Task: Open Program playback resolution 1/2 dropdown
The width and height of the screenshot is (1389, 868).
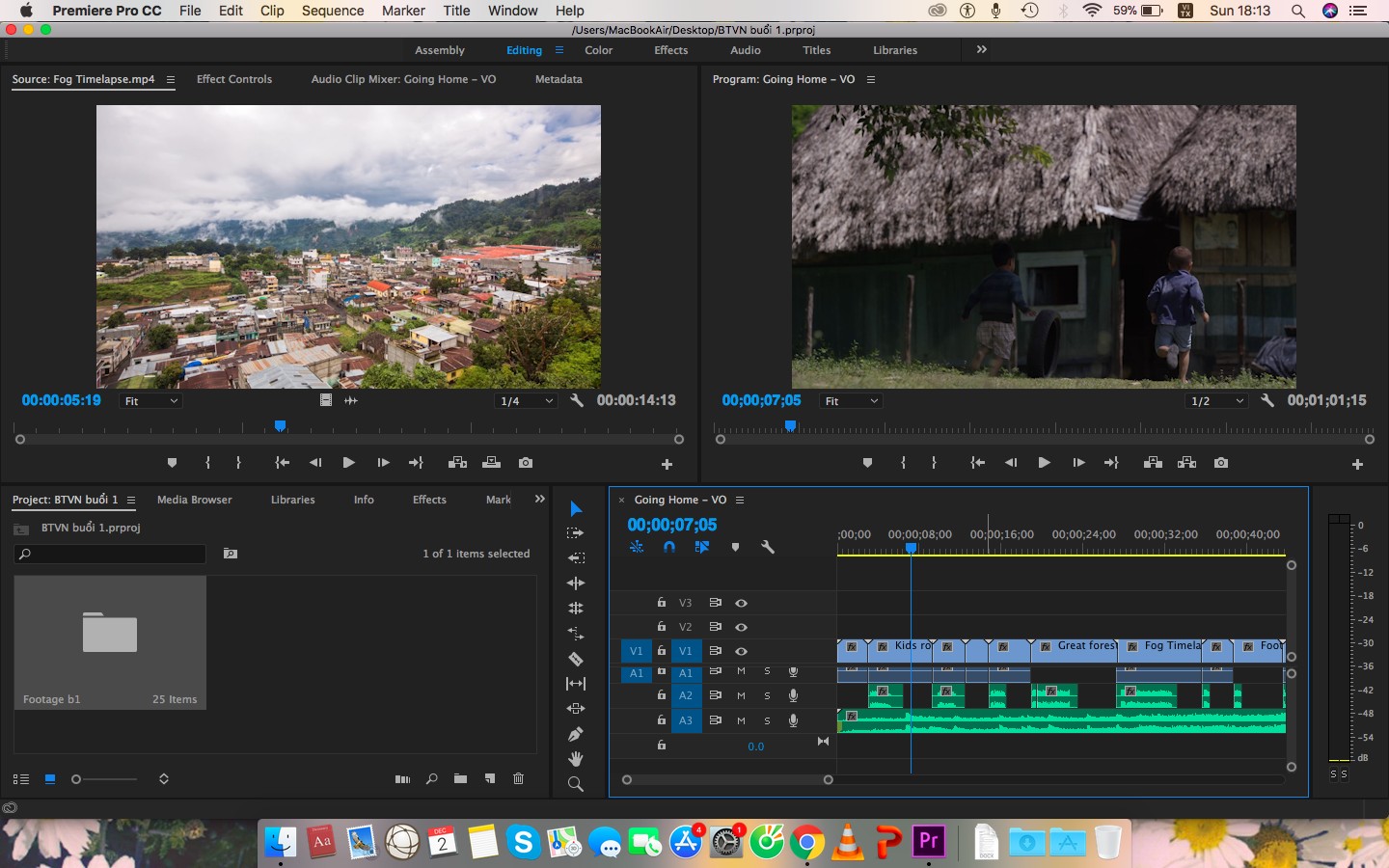Action: 1216,401
